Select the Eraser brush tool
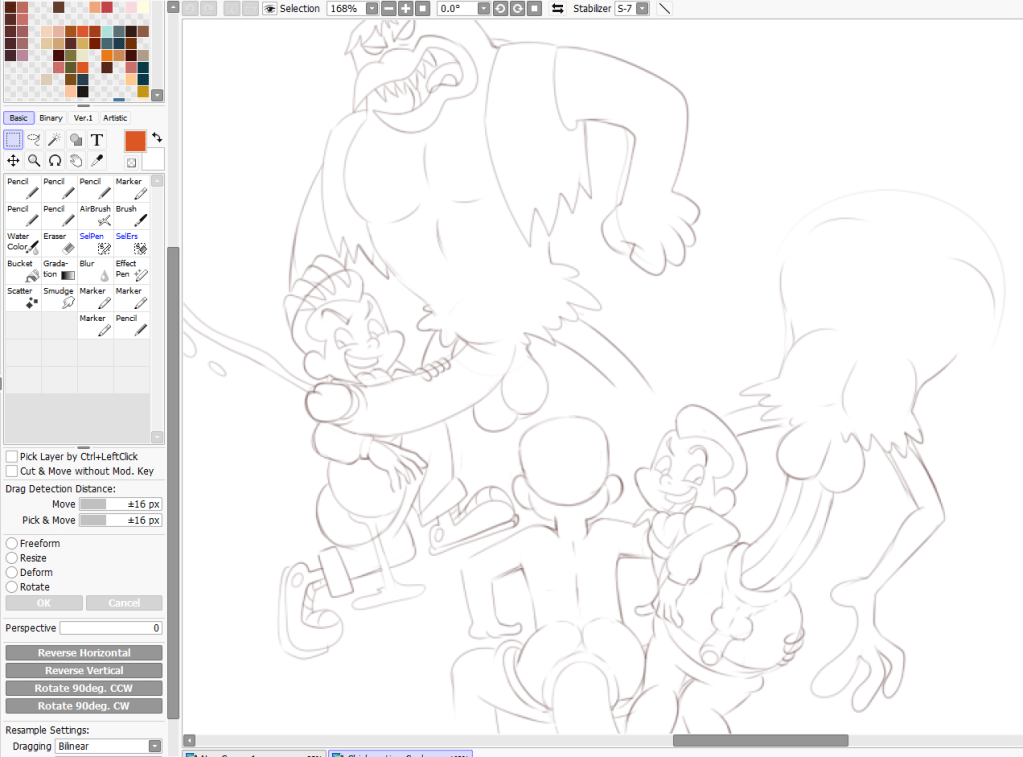This screenshot has width=1023, height=757. (x=59, y=242)
